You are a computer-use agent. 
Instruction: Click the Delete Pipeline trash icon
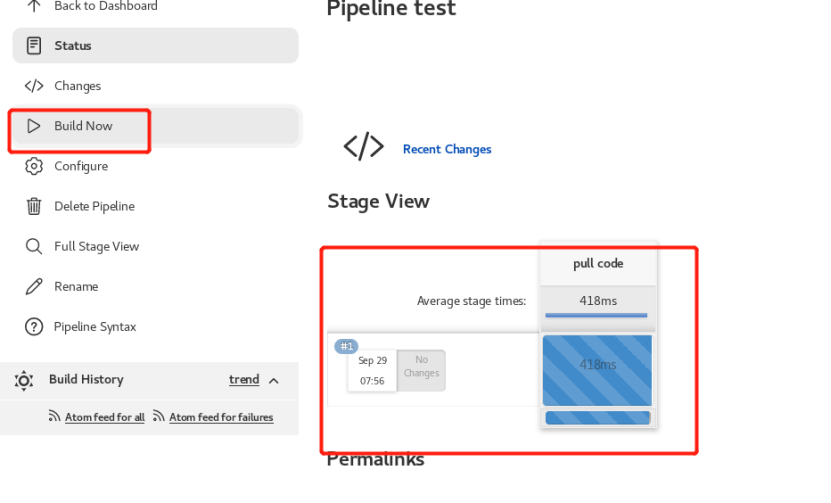tap(34, 206)
